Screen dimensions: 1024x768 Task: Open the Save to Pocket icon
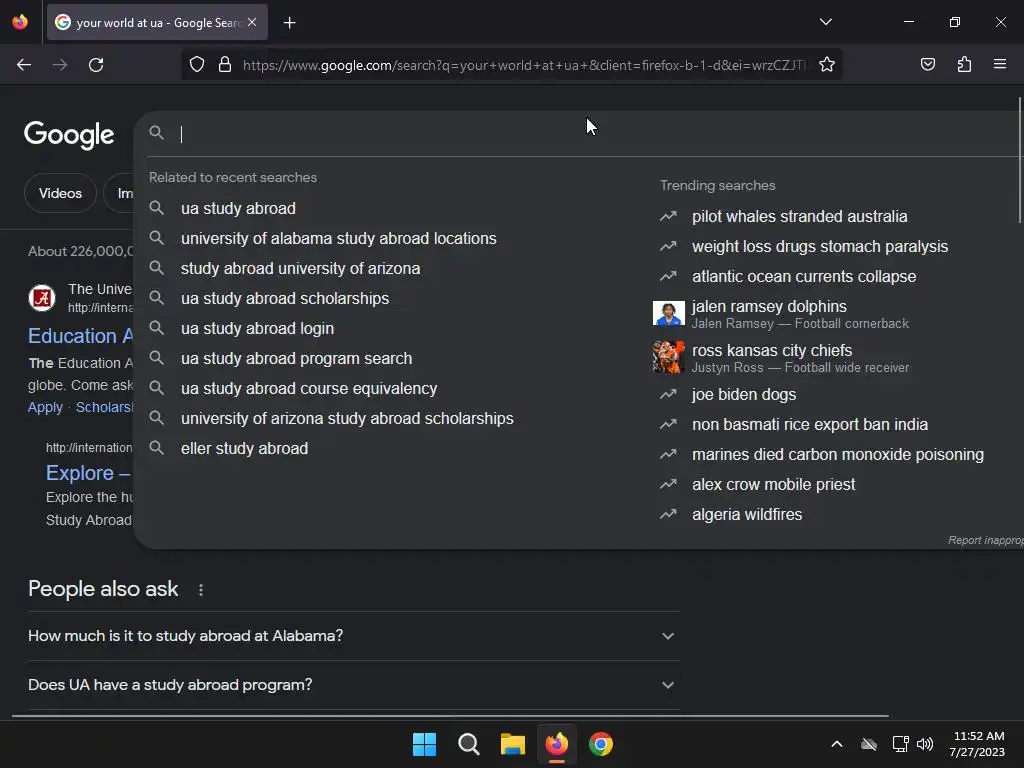(927, 64)
